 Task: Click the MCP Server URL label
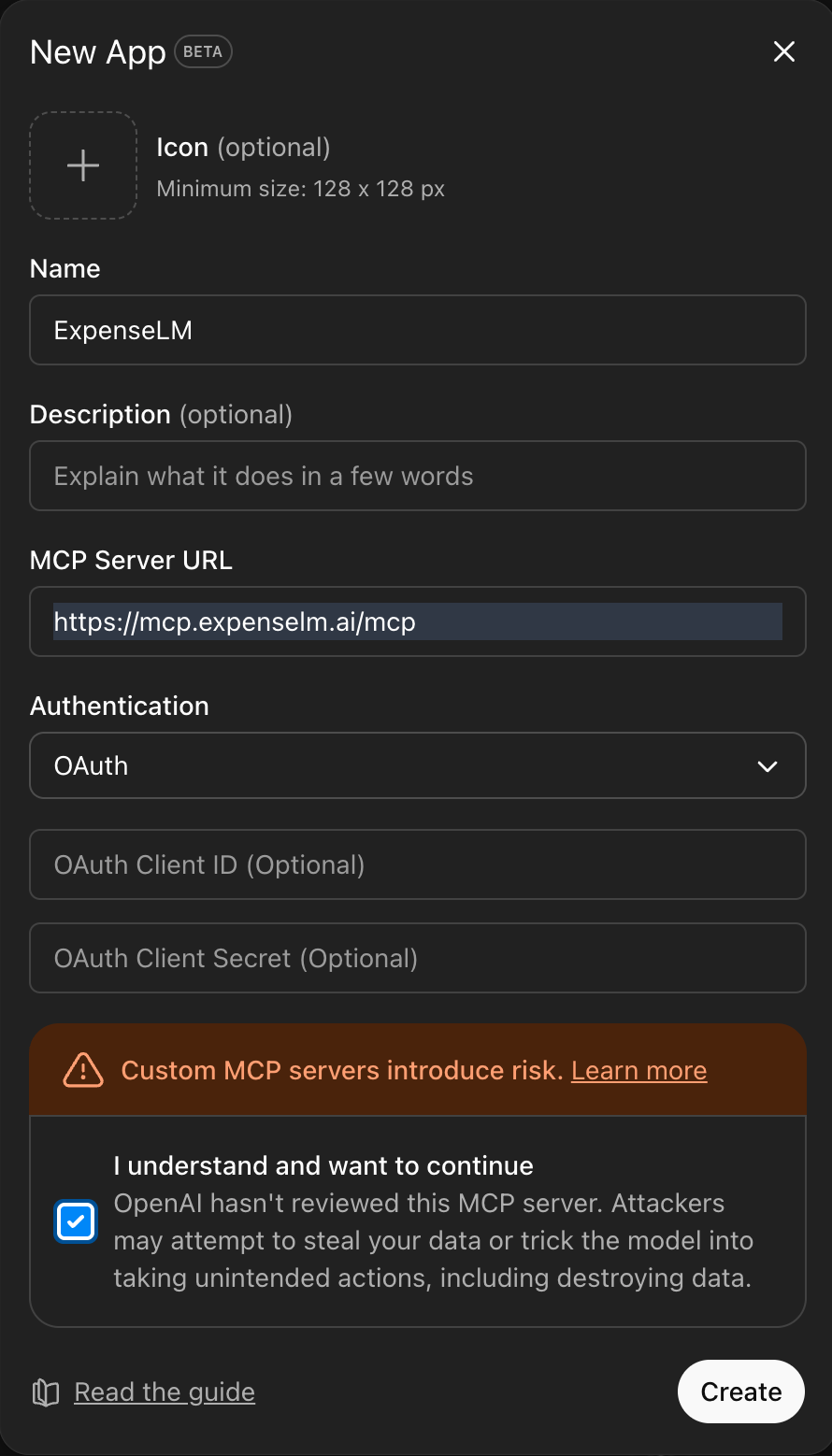tap(131, 560)
